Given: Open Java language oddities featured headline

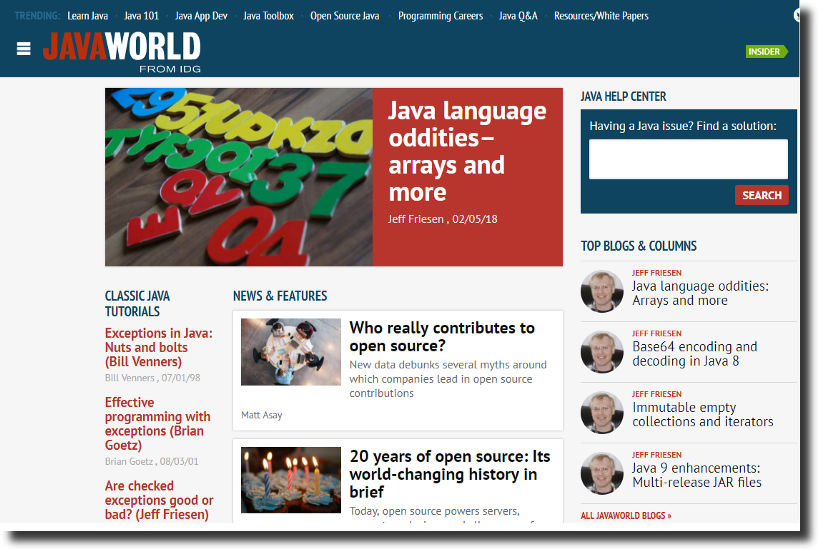Looking at the screenshot, I should click(467, 151).
